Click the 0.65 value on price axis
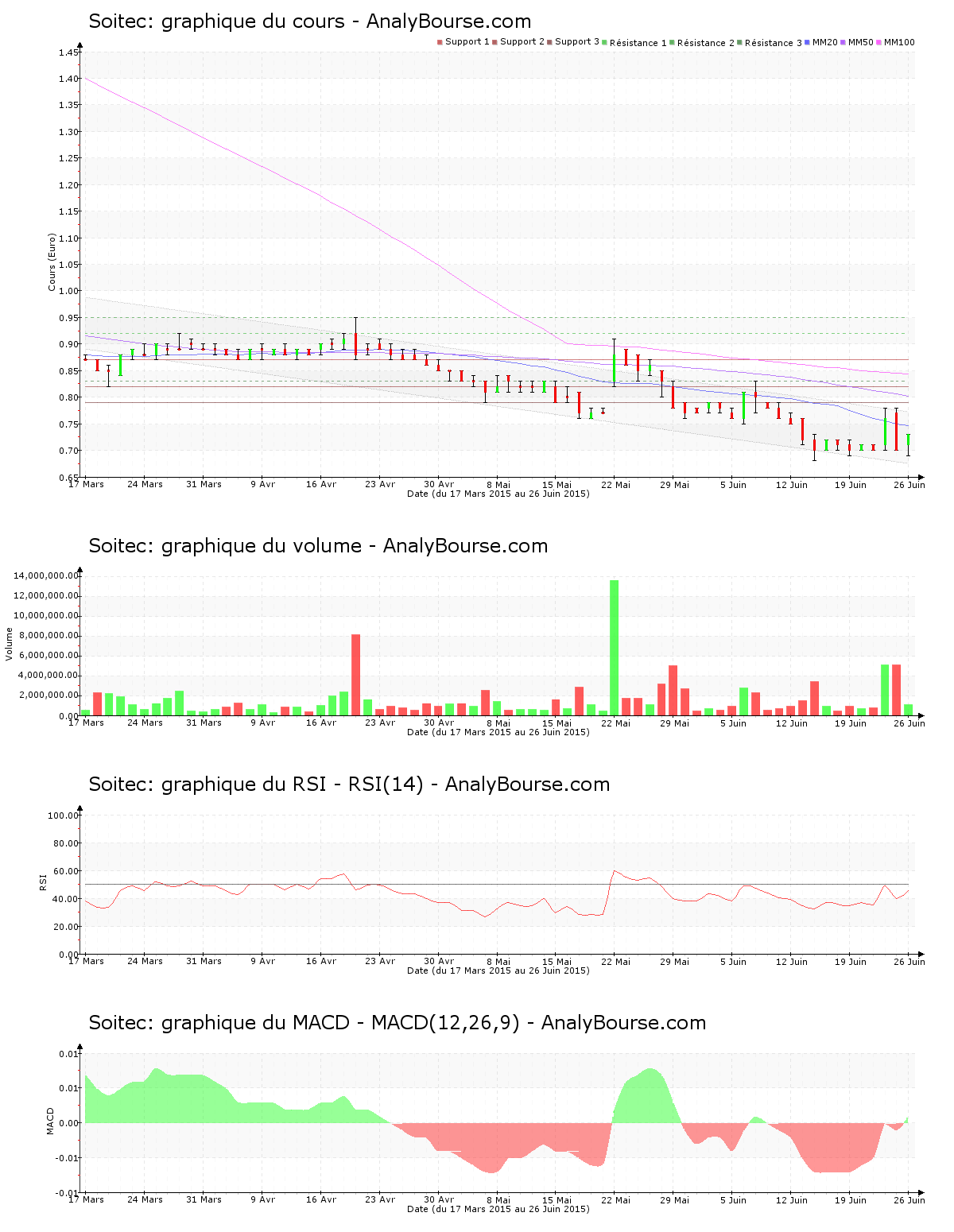Viewport: 954px width, 1232px height. click(x=68, y=477)
